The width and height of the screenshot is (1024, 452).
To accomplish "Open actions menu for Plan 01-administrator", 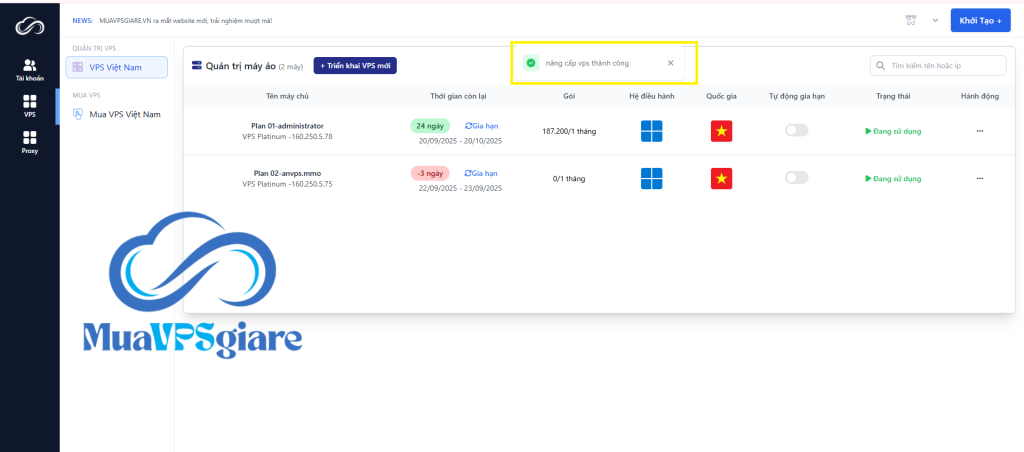I will coord(979,131).
